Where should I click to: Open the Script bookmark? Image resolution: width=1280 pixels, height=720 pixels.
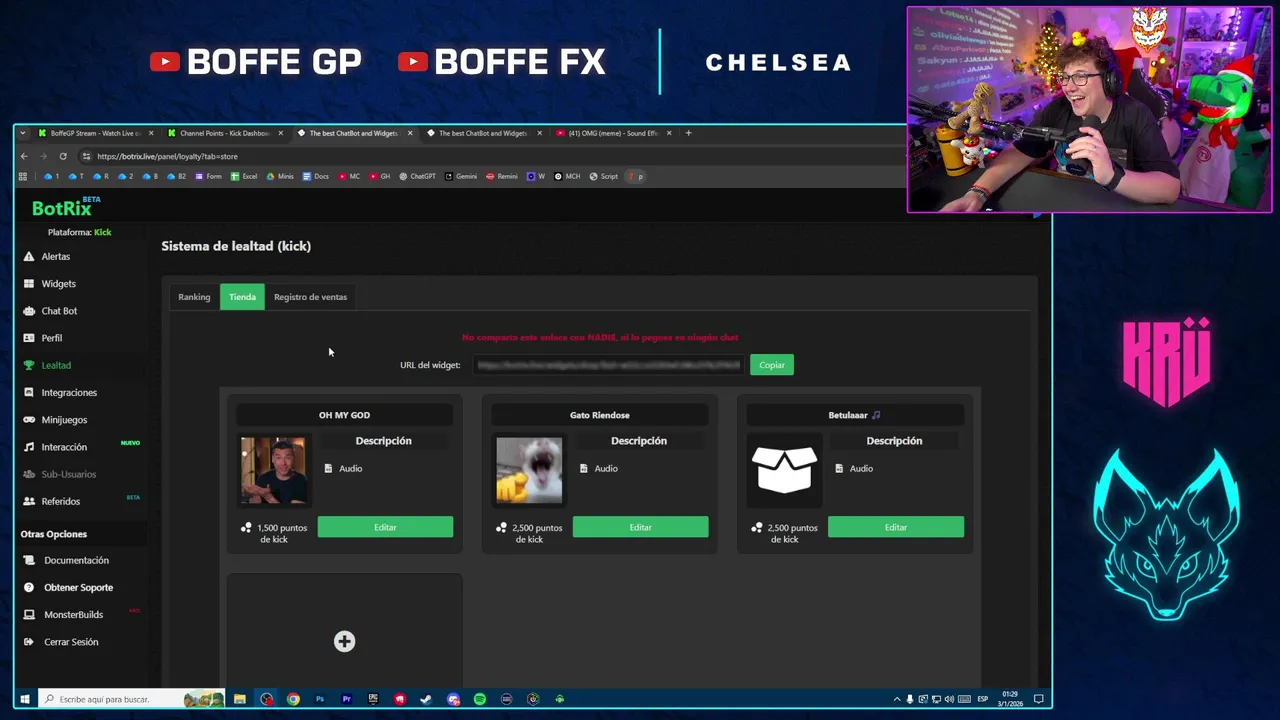pos(603,176)
